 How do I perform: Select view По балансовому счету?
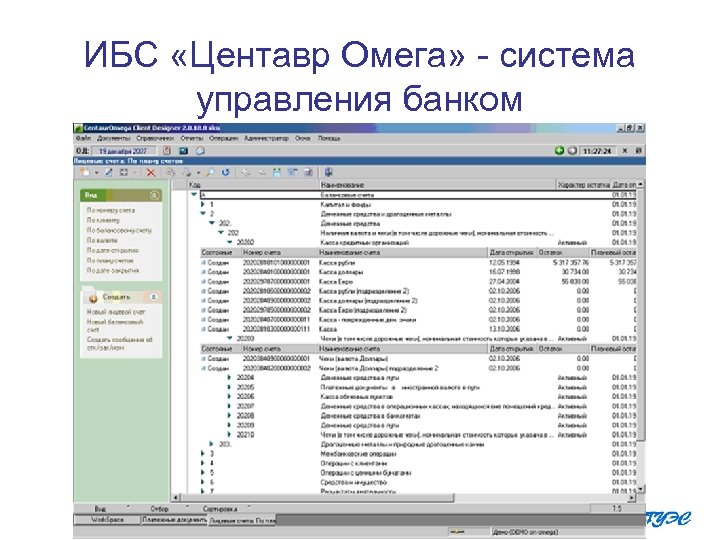[119, 231]
